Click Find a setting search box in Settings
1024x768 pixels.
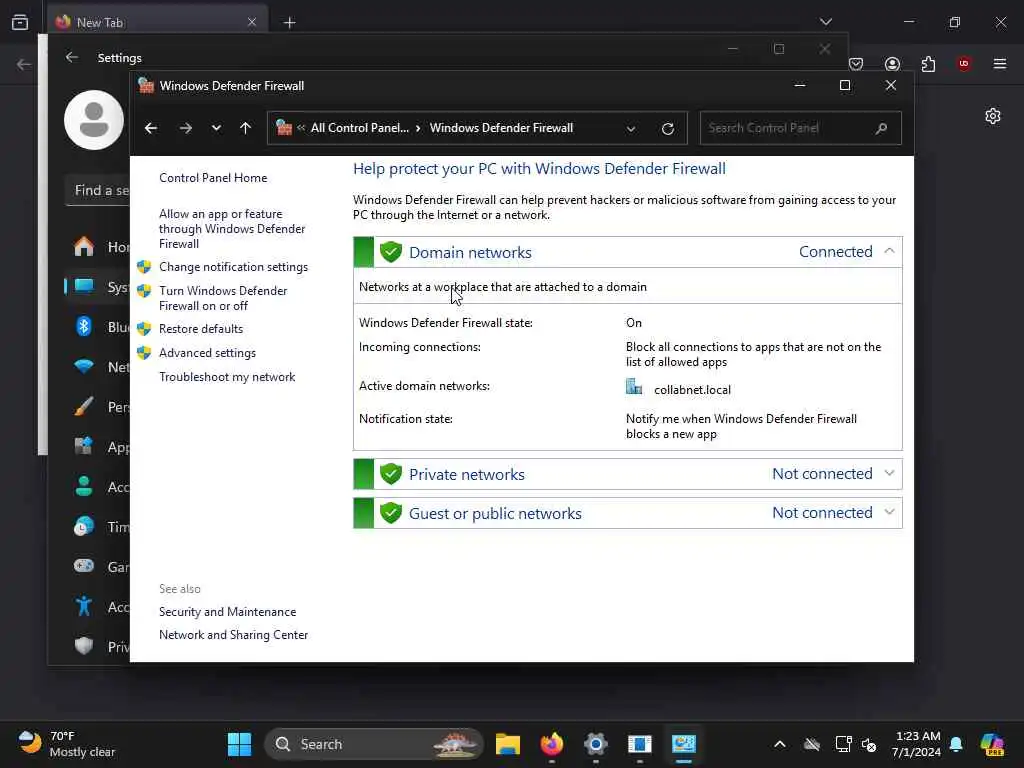click(98, 191)
